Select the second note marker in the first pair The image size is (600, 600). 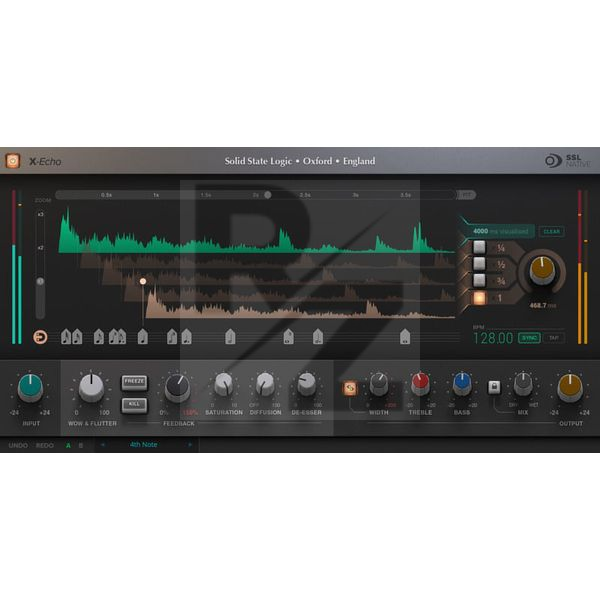[x=77, y=337]
